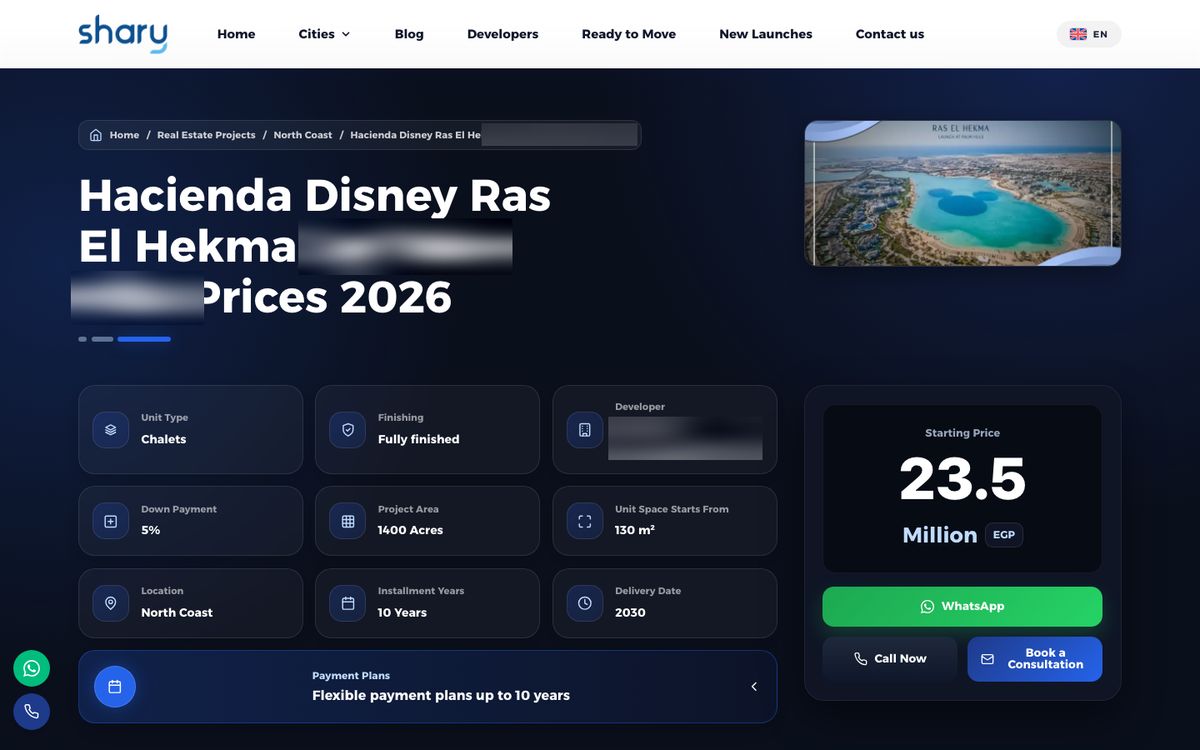Click the 10 Years installment value
Viewport: 1200px width, 750px height.
[402, 613]
